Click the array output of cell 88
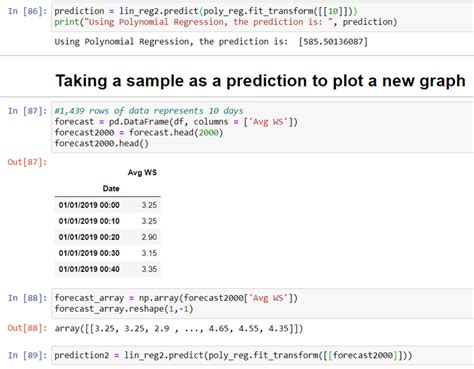The height and width of the screenshot is (369, 474). 179,329
